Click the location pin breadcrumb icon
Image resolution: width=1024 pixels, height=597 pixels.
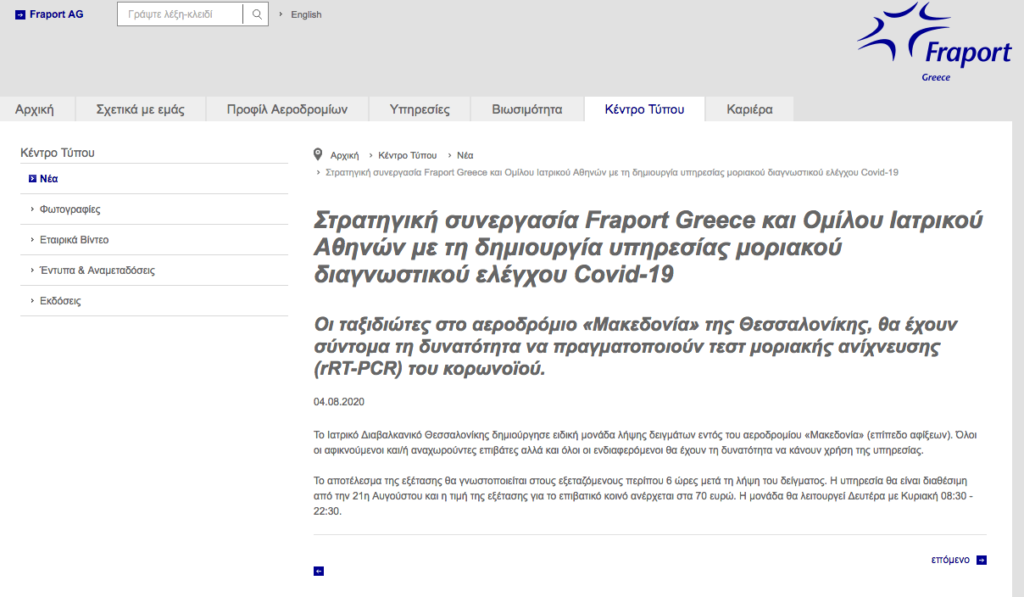point(318,155)
